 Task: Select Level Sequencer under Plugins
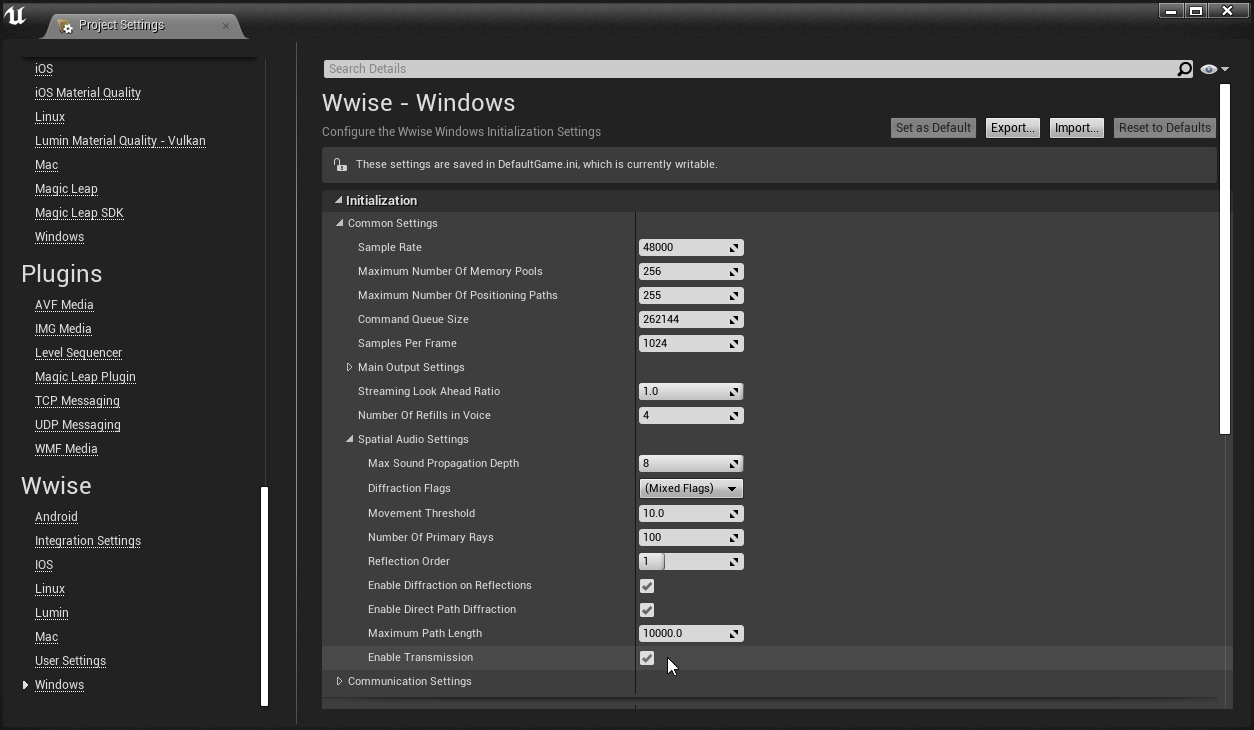click(78, 353)
